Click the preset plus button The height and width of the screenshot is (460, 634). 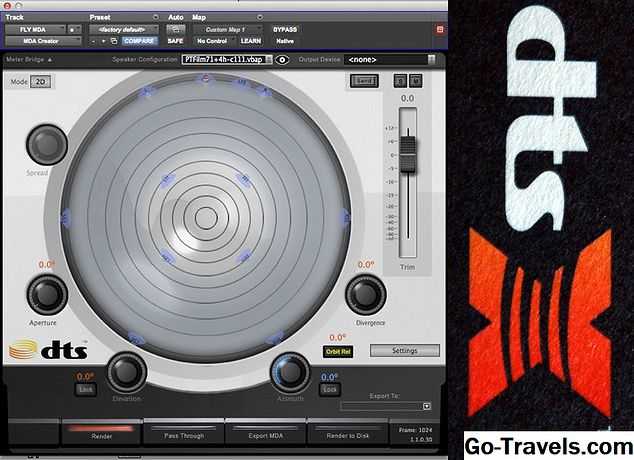point(103,41)
